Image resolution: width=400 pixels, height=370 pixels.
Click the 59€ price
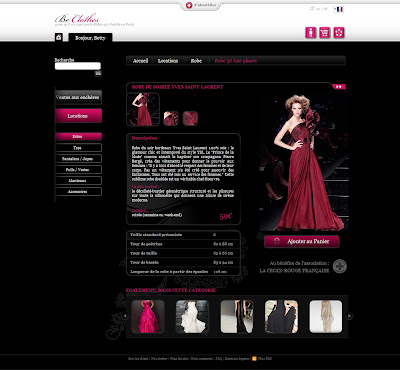[x=226, y=216]
